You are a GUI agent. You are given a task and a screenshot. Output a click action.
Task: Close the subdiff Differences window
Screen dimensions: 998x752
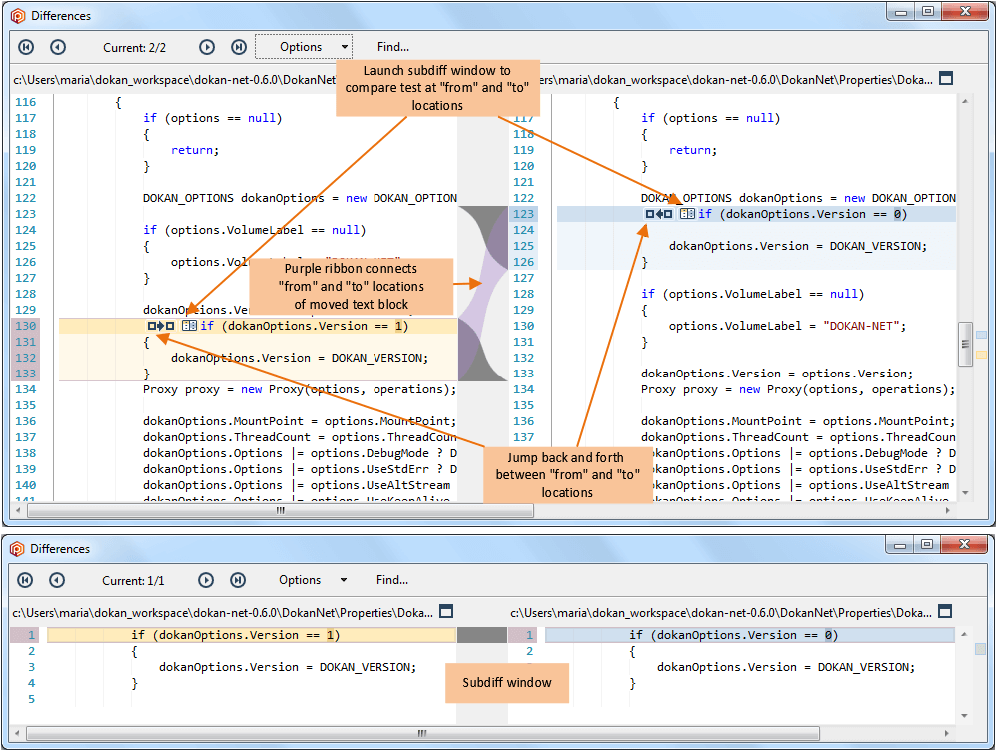(x=964, y=544)
